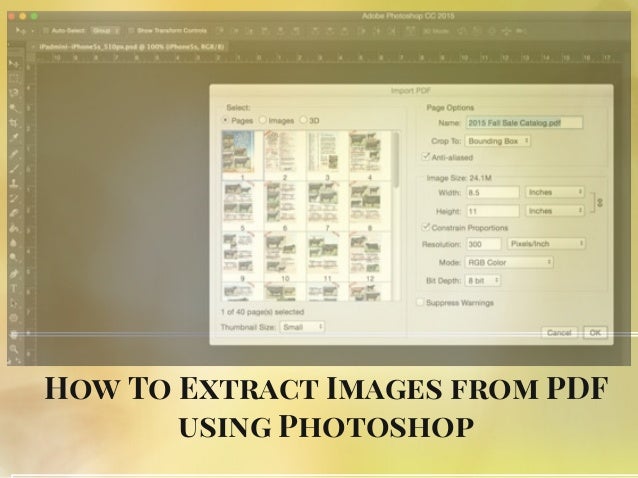
Task: Open the Pixels/Inch resolution units dropdown
Action: pyautogui.click(x=546, y=244)
